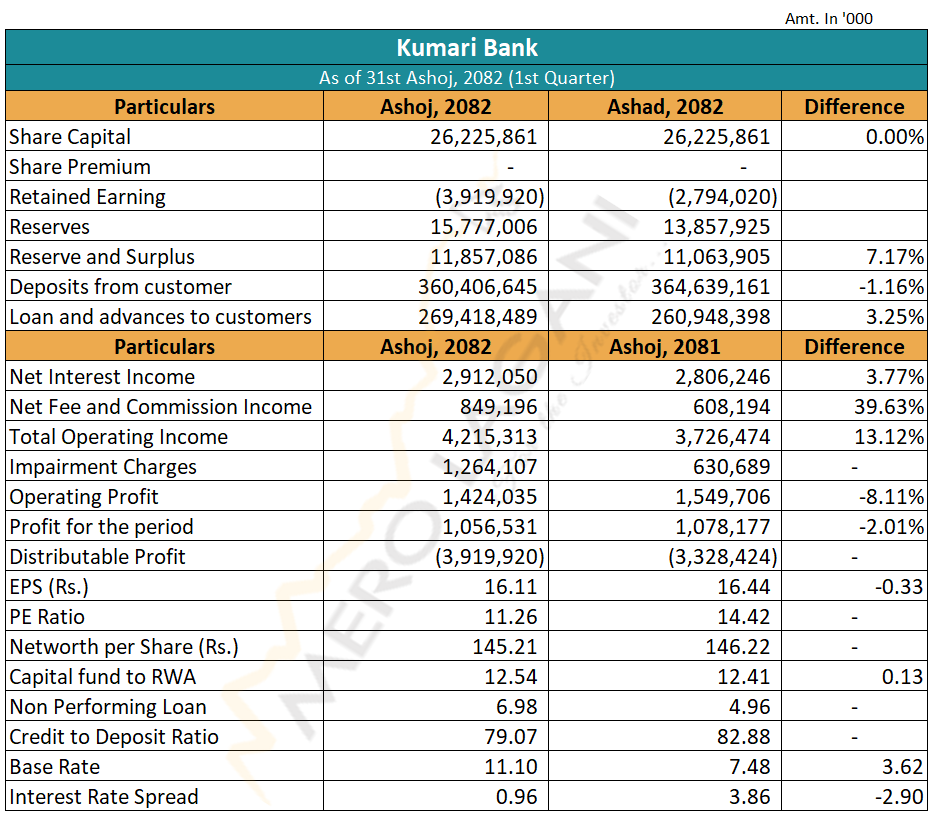Click the Non Performing Loan label
Screen dimensions: 930x815
pyautogui.click(x=108, y=707)
